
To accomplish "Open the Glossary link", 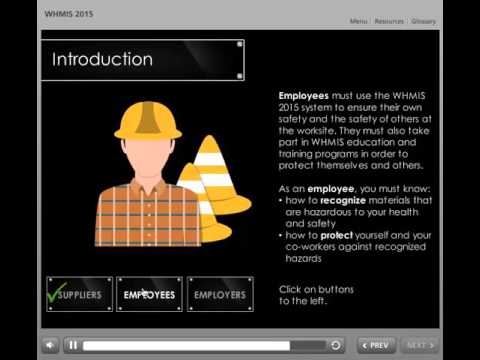I will (x=423, y=21).
